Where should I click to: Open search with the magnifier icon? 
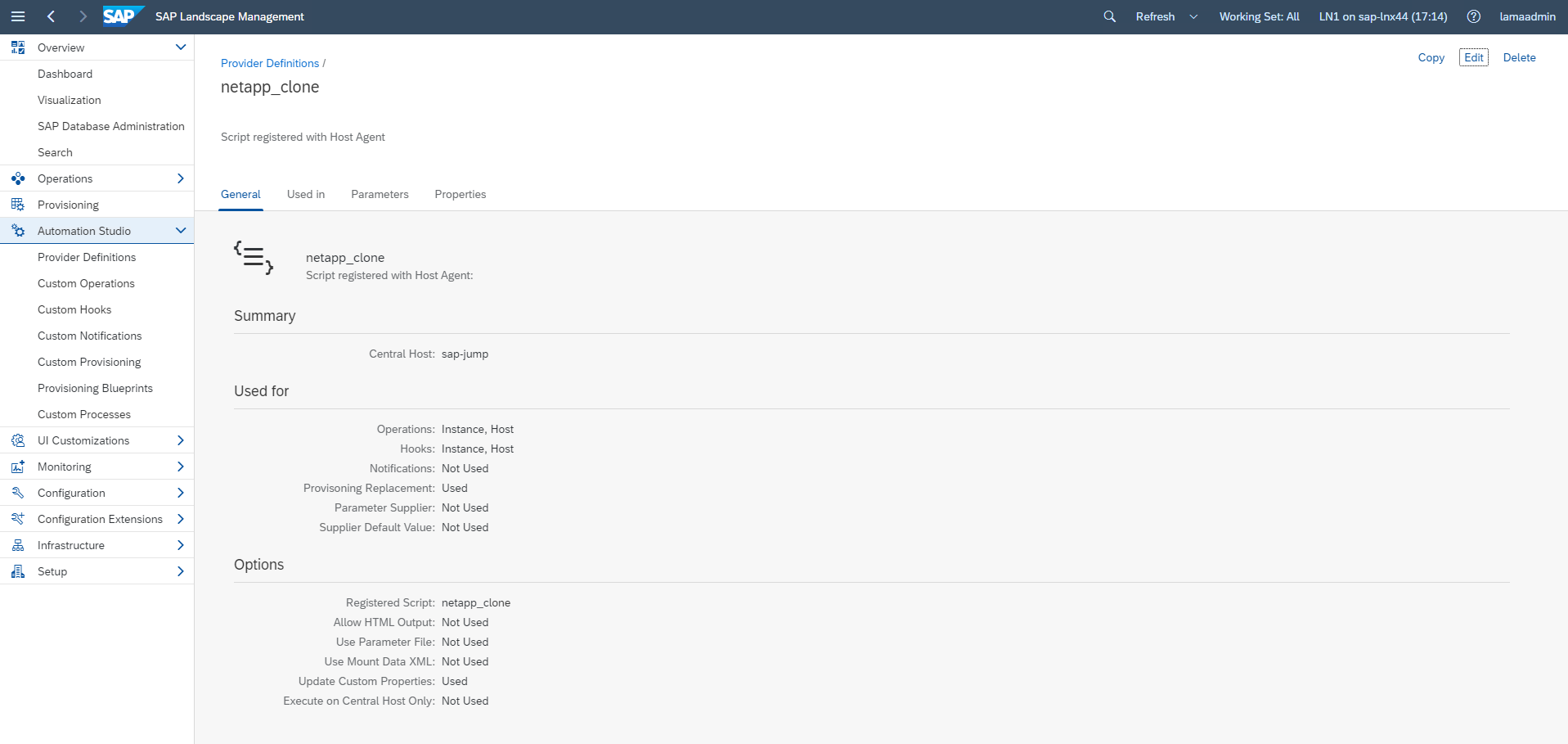1110,16
